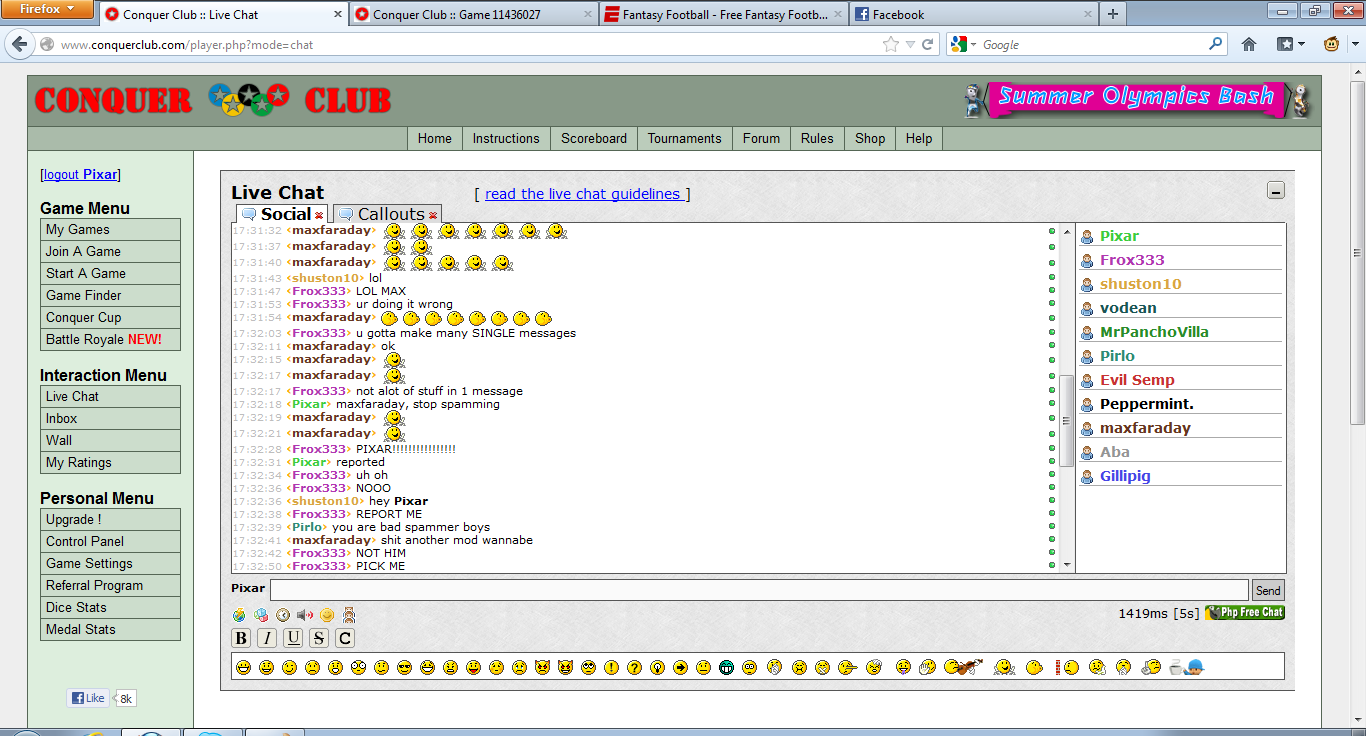The height and width of the screenshot is (736, 1366).
Task: Toggle the chat sound speaker icon
Action: point(305,615)
